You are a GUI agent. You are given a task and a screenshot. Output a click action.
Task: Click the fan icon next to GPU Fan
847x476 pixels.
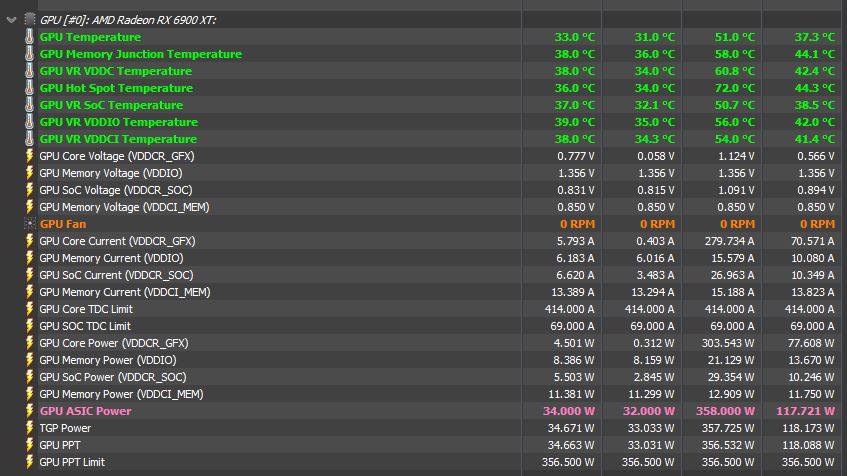(28, 224)
